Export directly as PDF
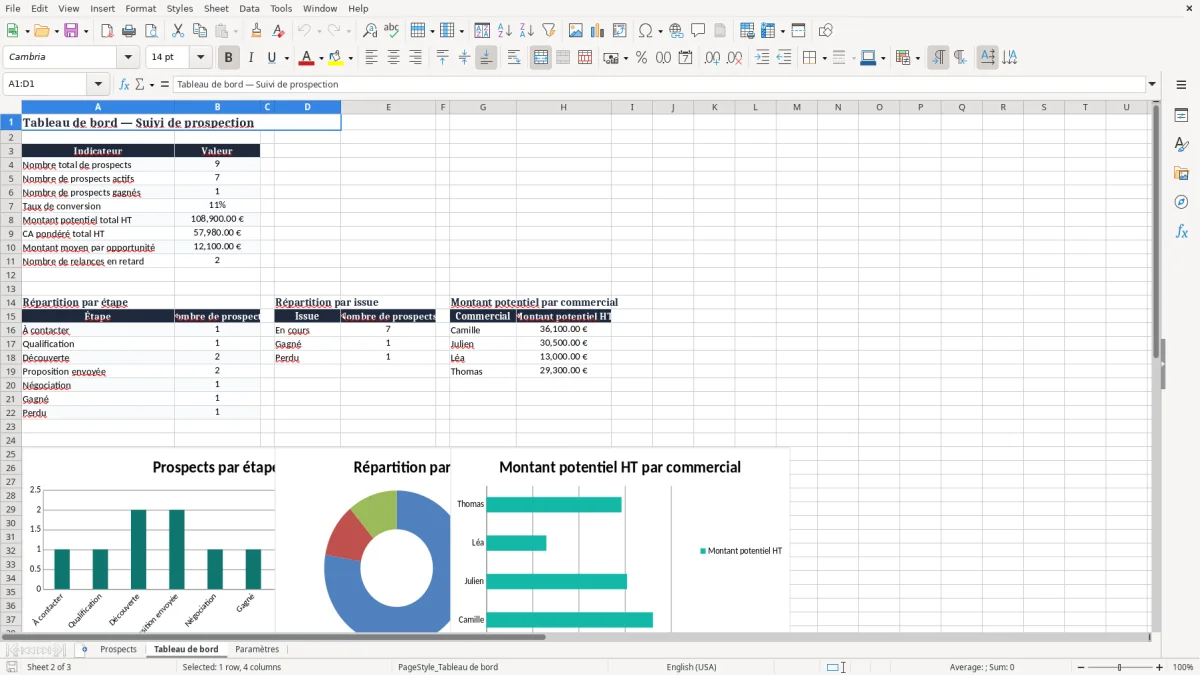 click(106, 31)
